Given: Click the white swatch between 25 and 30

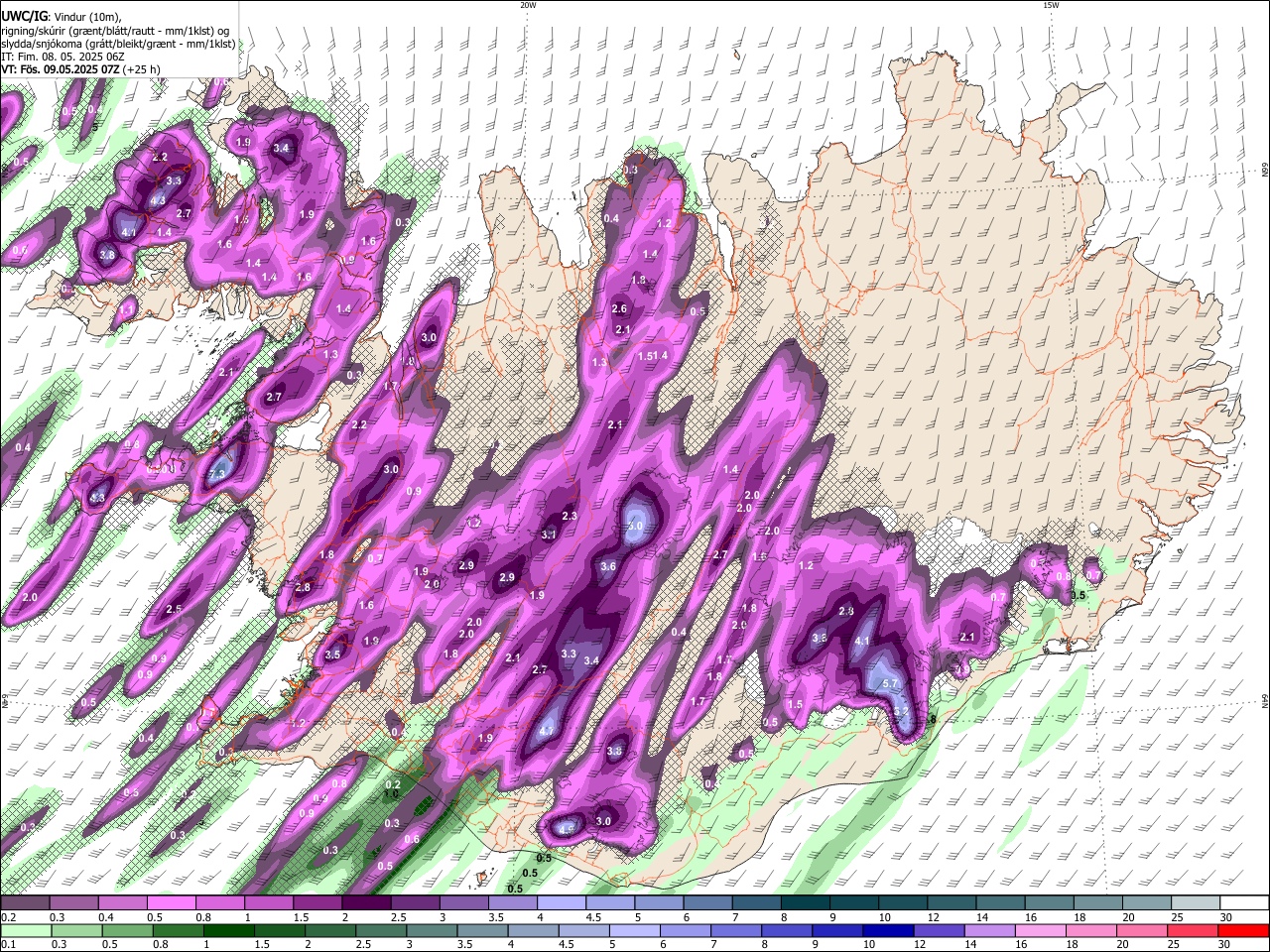Looking at the screenshot, I should coord(1195,903).
